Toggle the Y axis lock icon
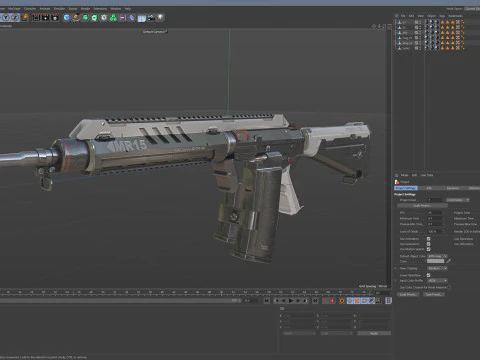 click(6, 17)
